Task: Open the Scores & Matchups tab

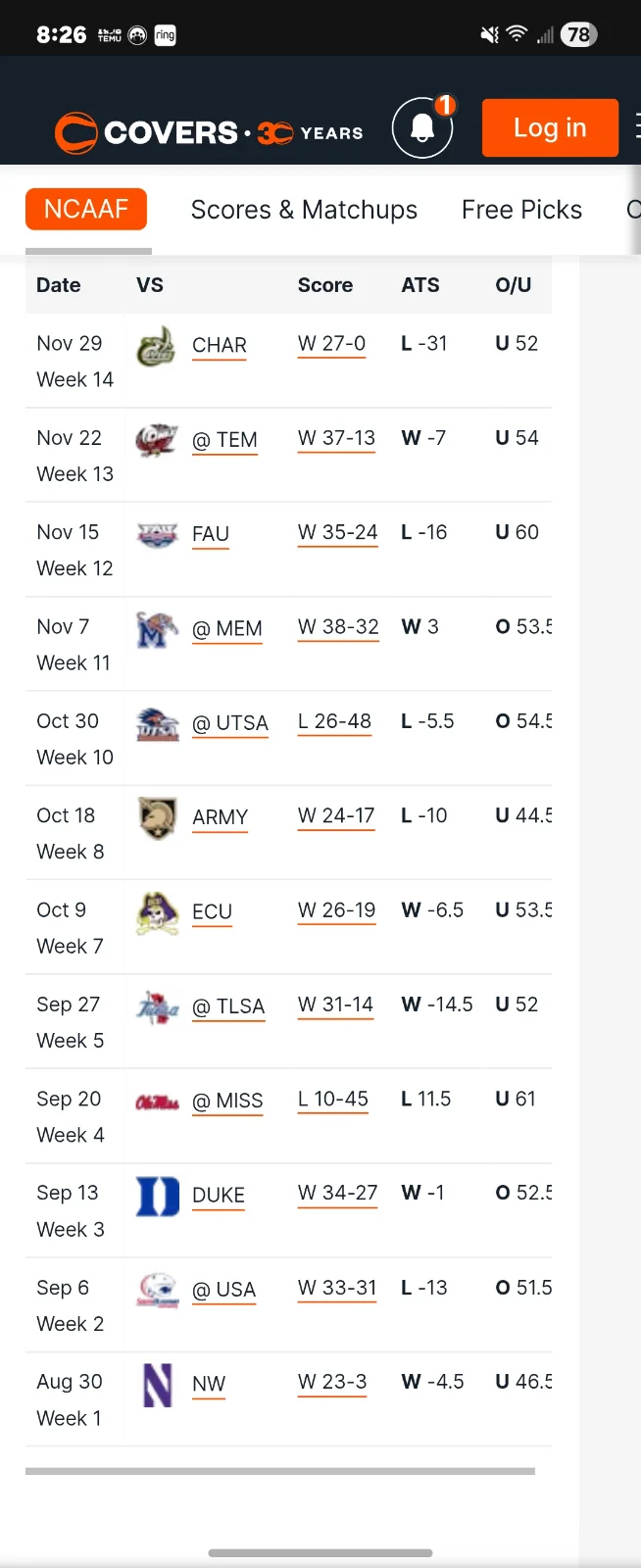Action: pos(304,210)
